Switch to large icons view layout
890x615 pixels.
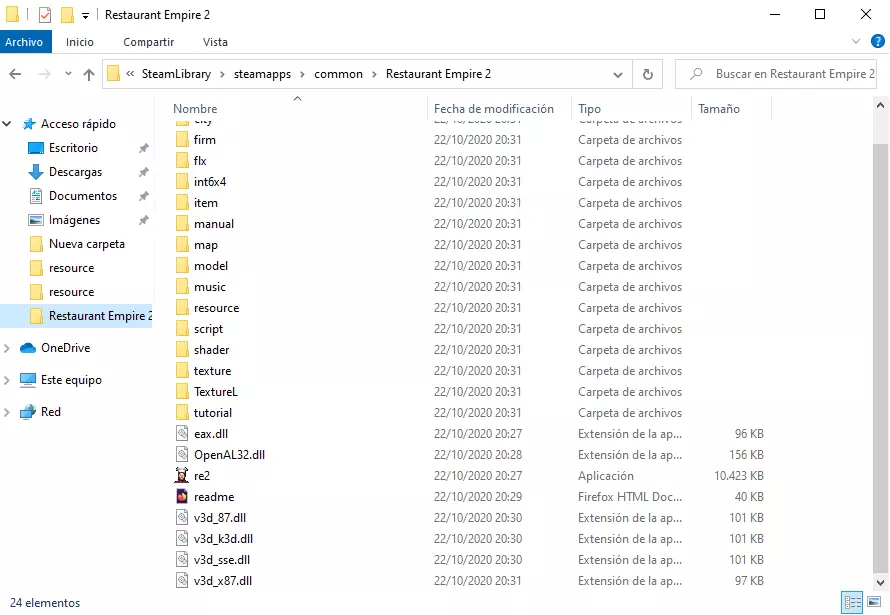[x=875, y=602]
